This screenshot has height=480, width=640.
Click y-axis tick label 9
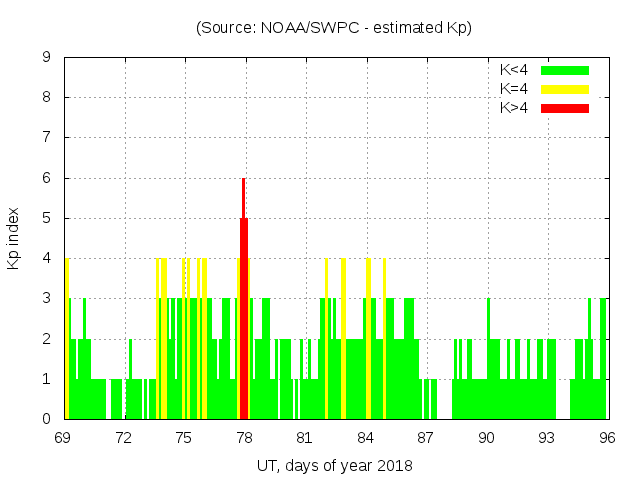(x=47, y=57)
